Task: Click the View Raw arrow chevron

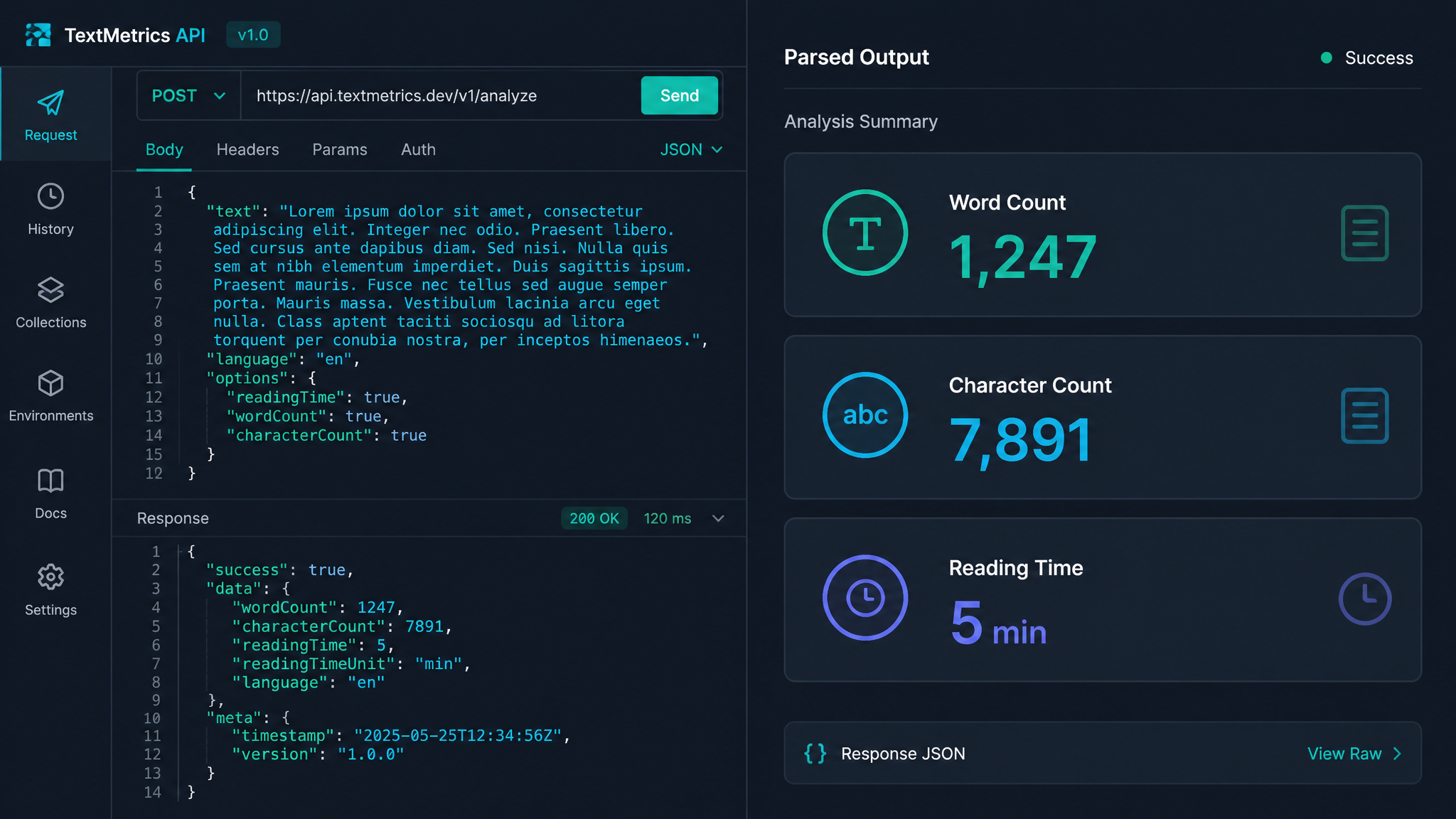Action: click(x=1397, y=754)
